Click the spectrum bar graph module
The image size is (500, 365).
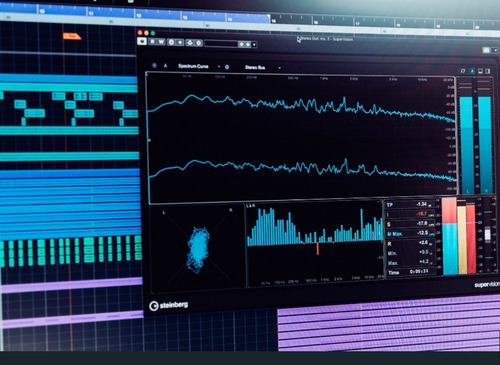(x=315, y=243)
